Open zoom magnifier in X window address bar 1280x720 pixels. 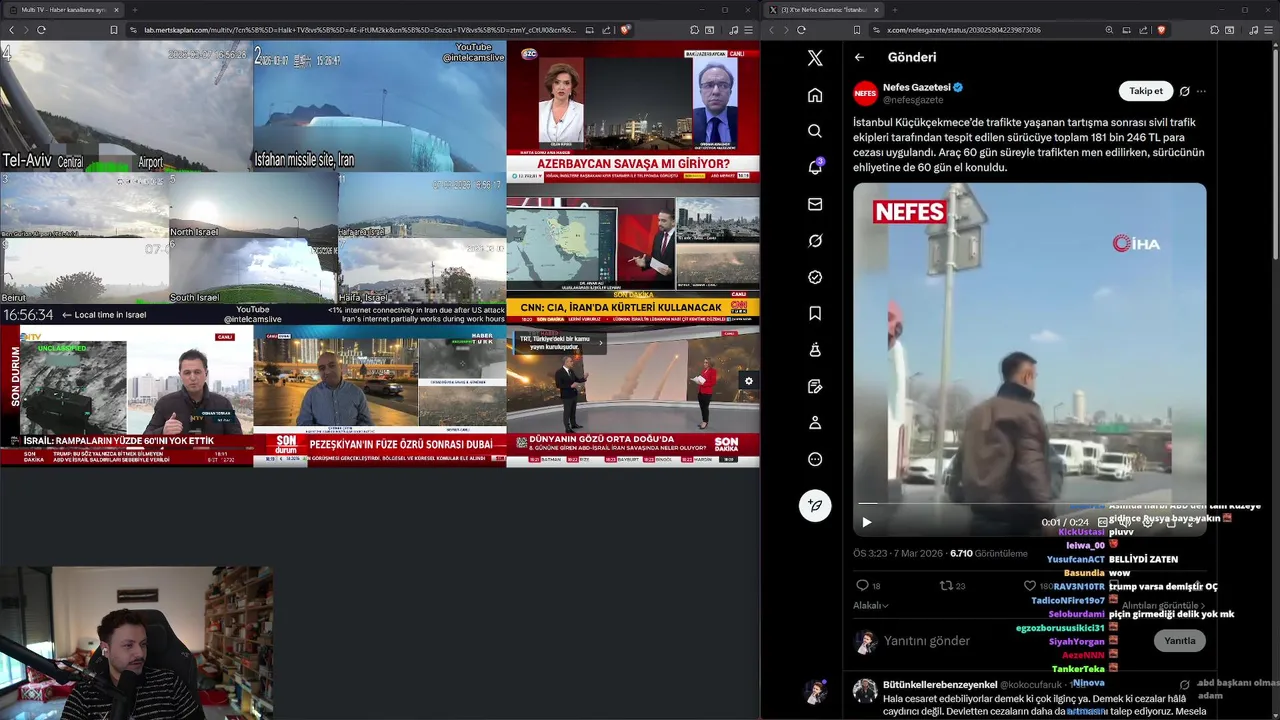pyautogui.click(x=1110, y=30)
